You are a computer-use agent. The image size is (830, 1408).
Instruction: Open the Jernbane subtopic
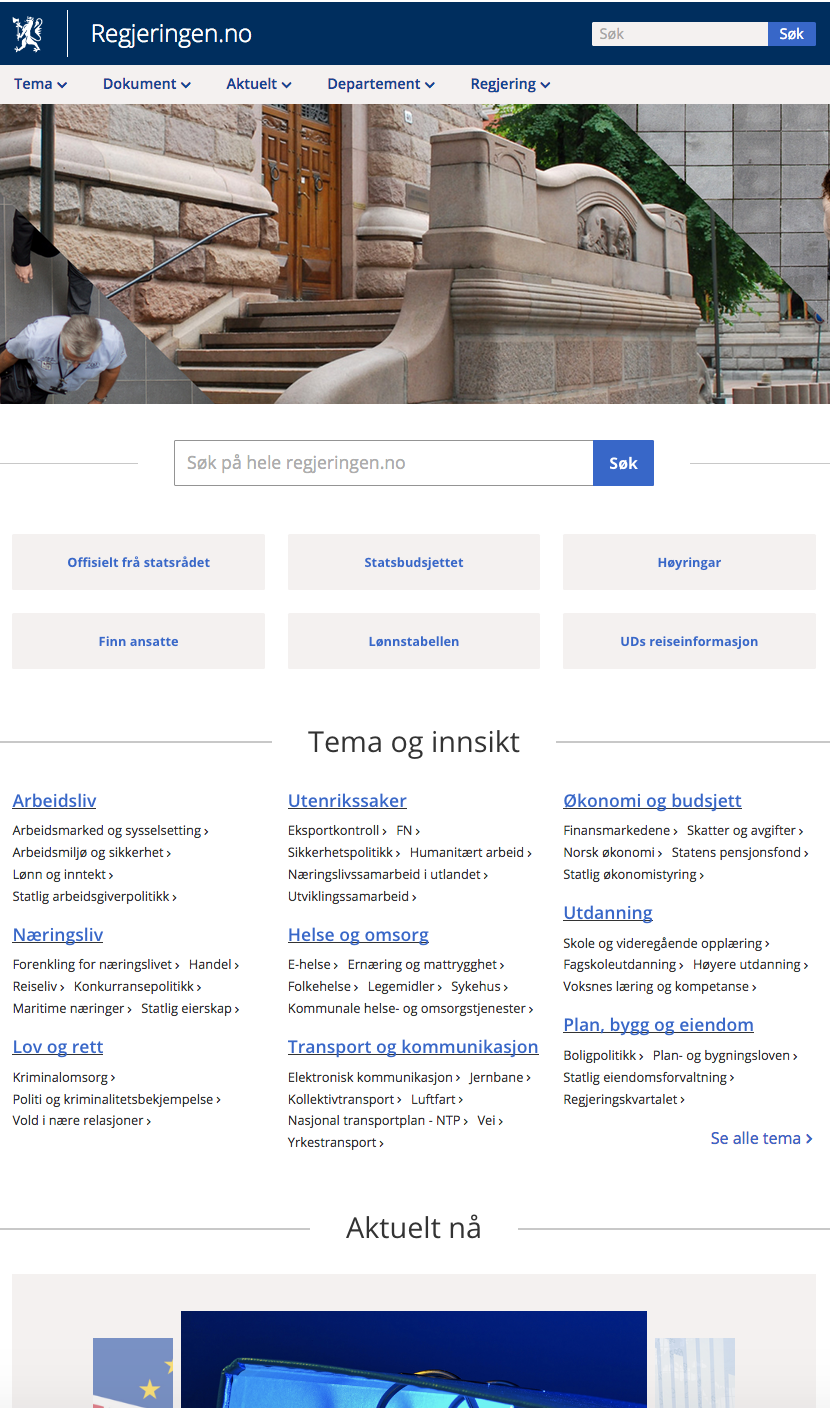pos(500,1077)
